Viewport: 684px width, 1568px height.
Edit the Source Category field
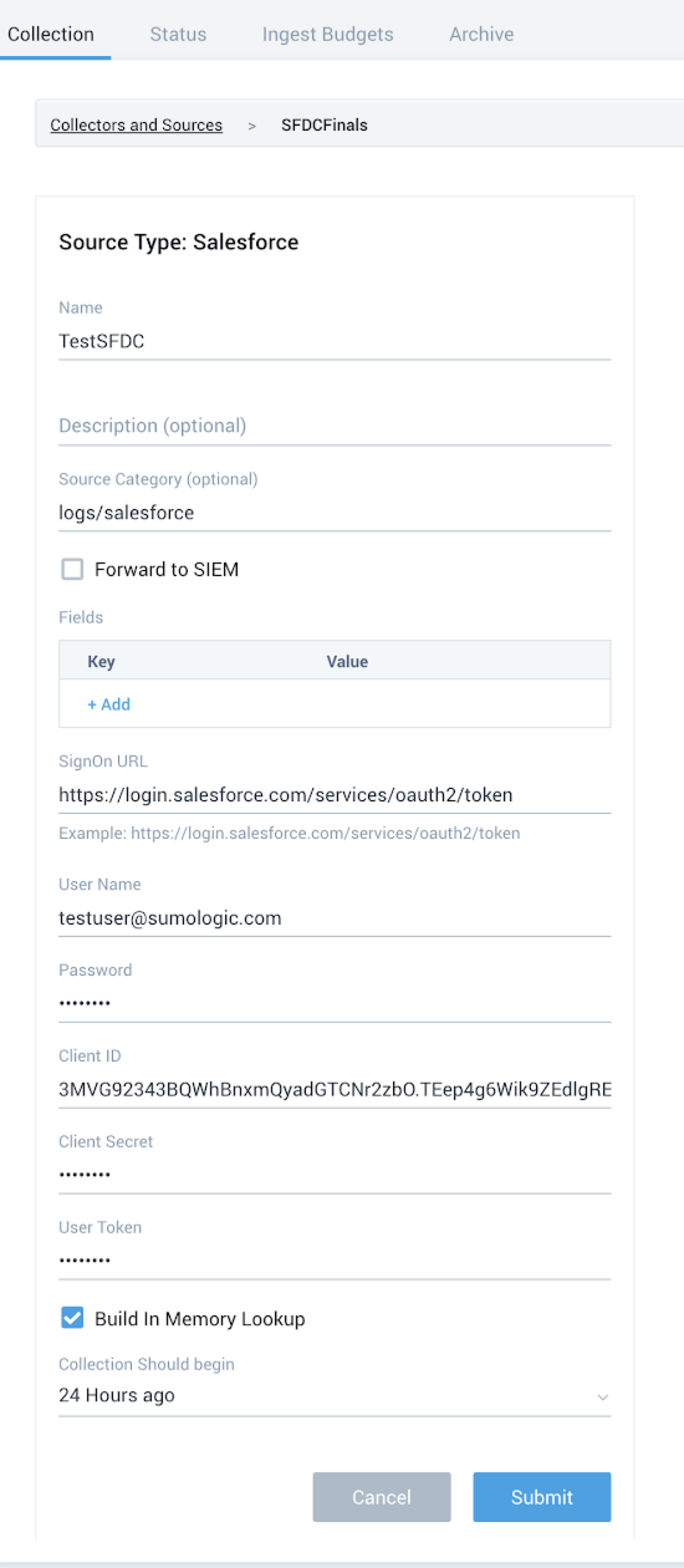(x=334, y=513)
